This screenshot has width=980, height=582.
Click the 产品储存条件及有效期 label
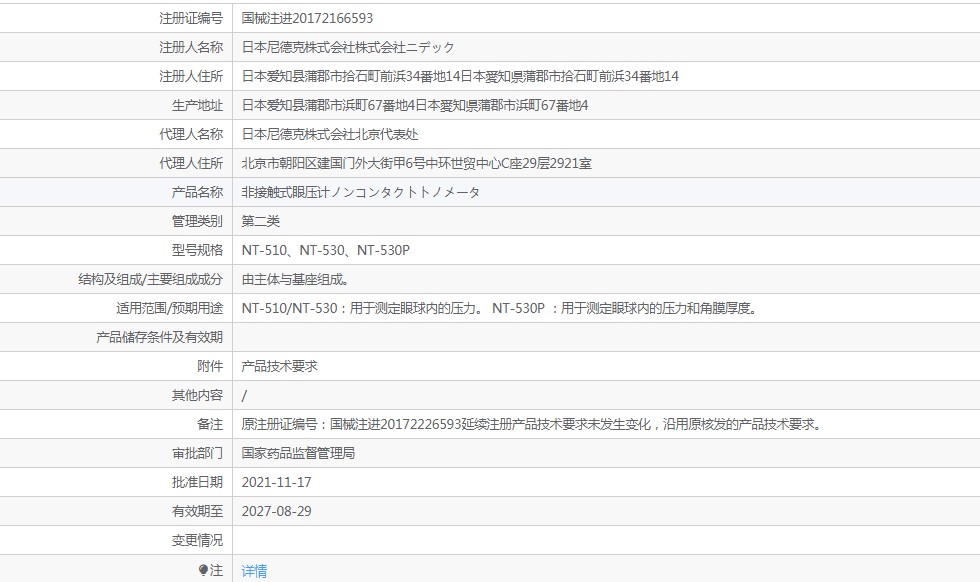pos(159,338)
